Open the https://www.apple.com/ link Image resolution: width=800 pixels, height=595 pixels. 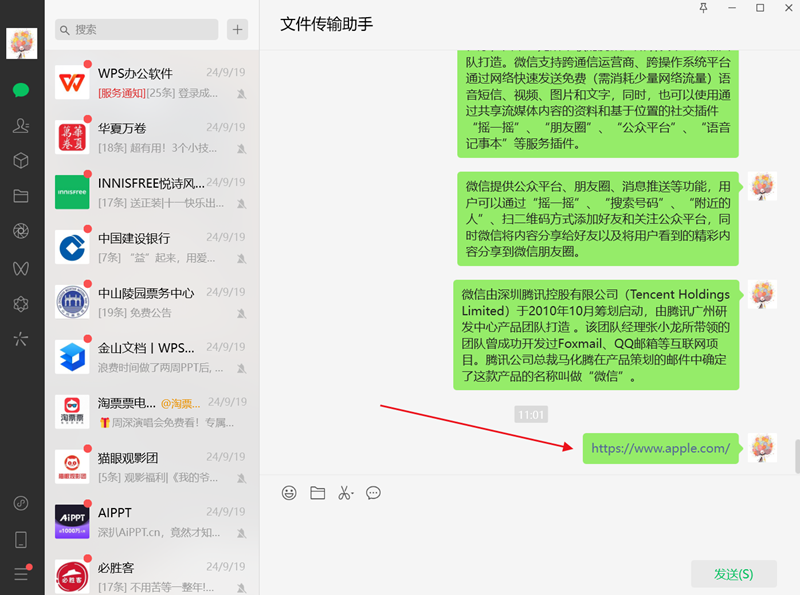point(660,449)
